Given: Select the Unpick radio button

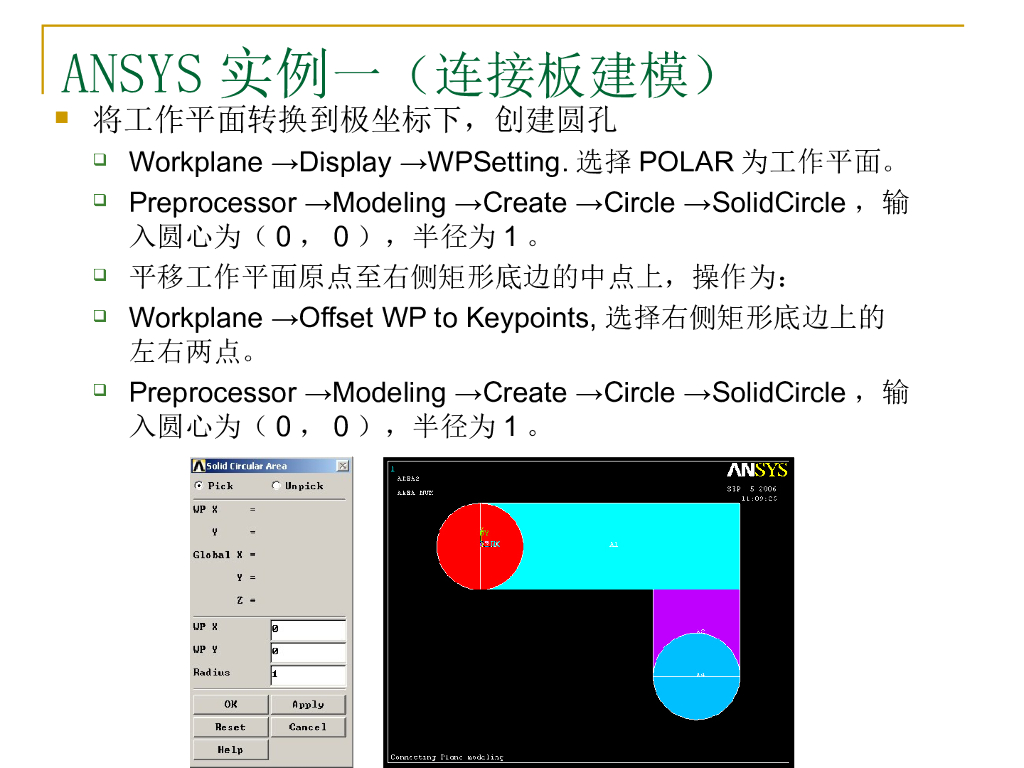Looking at the screenshot, I should coord(276,485).
